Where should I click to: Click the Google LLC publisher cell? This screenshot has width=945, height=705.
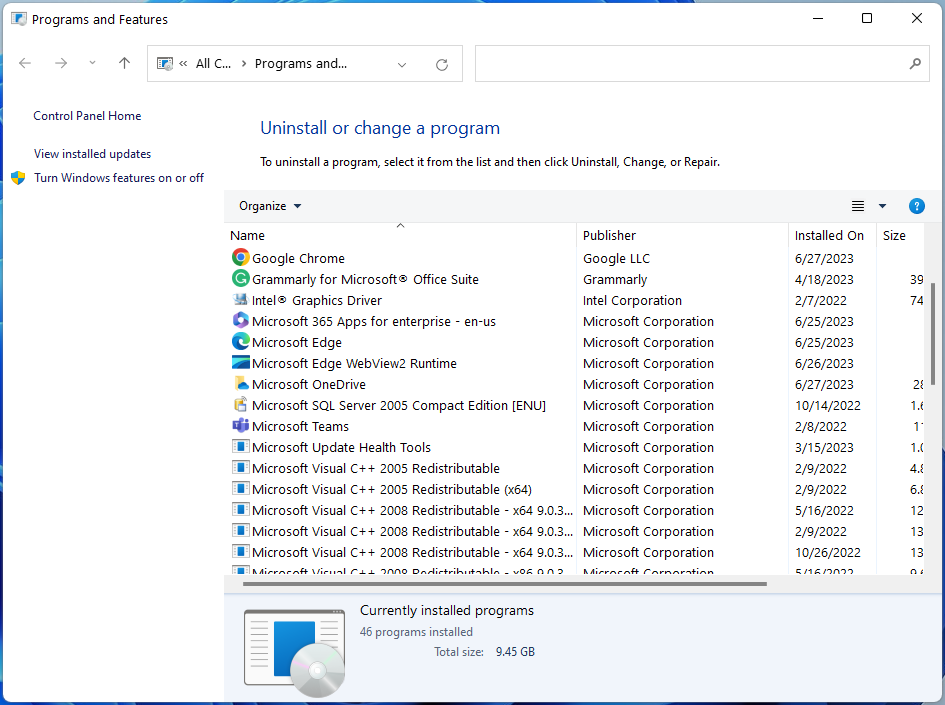tap(617, 258)
